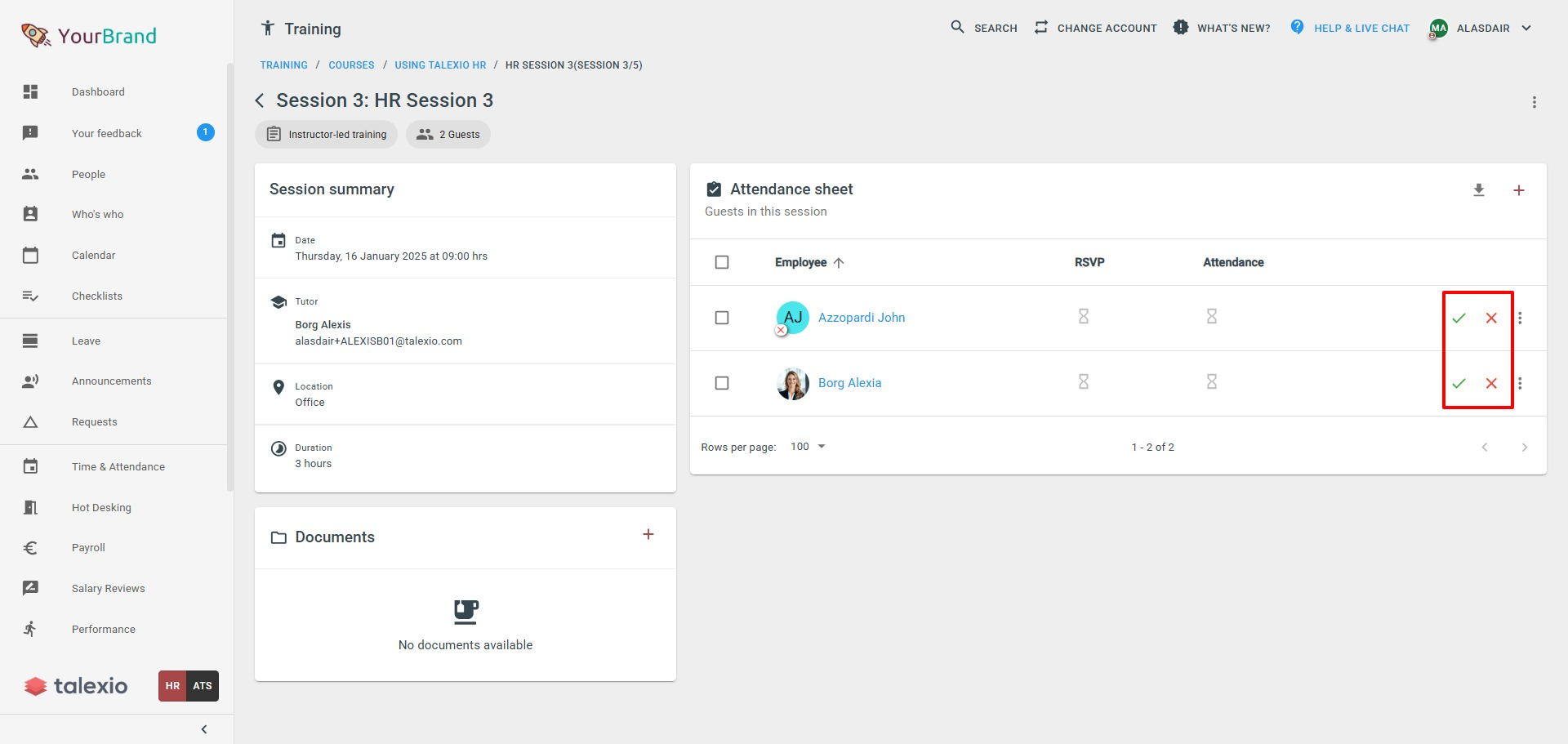Click the Courses breadcrumb link
This screenshot has height=744, width=1568.
click(x=351, y=65)
